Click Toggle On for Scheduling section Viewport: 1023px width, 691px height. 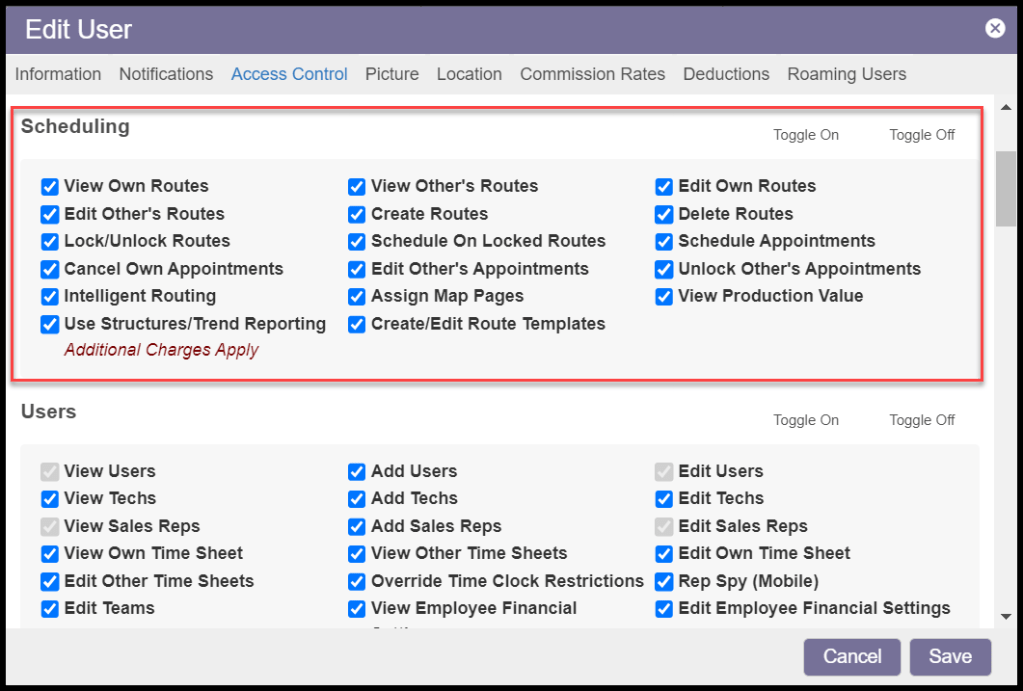point(806,135)
